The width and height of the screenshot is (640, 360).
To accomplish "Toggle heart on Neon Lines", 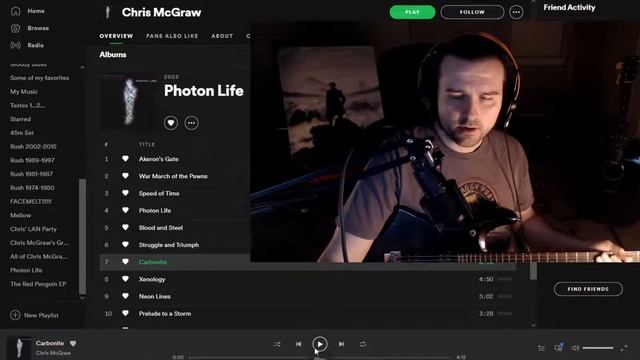I will tap(125, 296).
